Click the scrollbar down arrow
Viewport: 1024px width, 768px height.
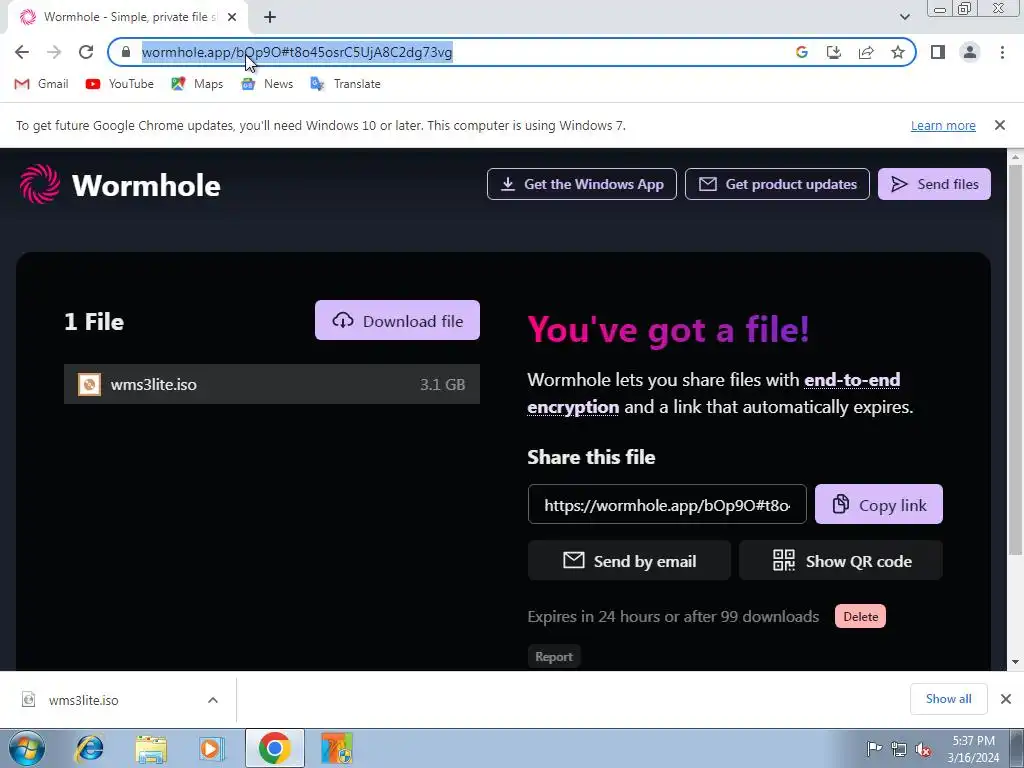(x=1015, y=662)
